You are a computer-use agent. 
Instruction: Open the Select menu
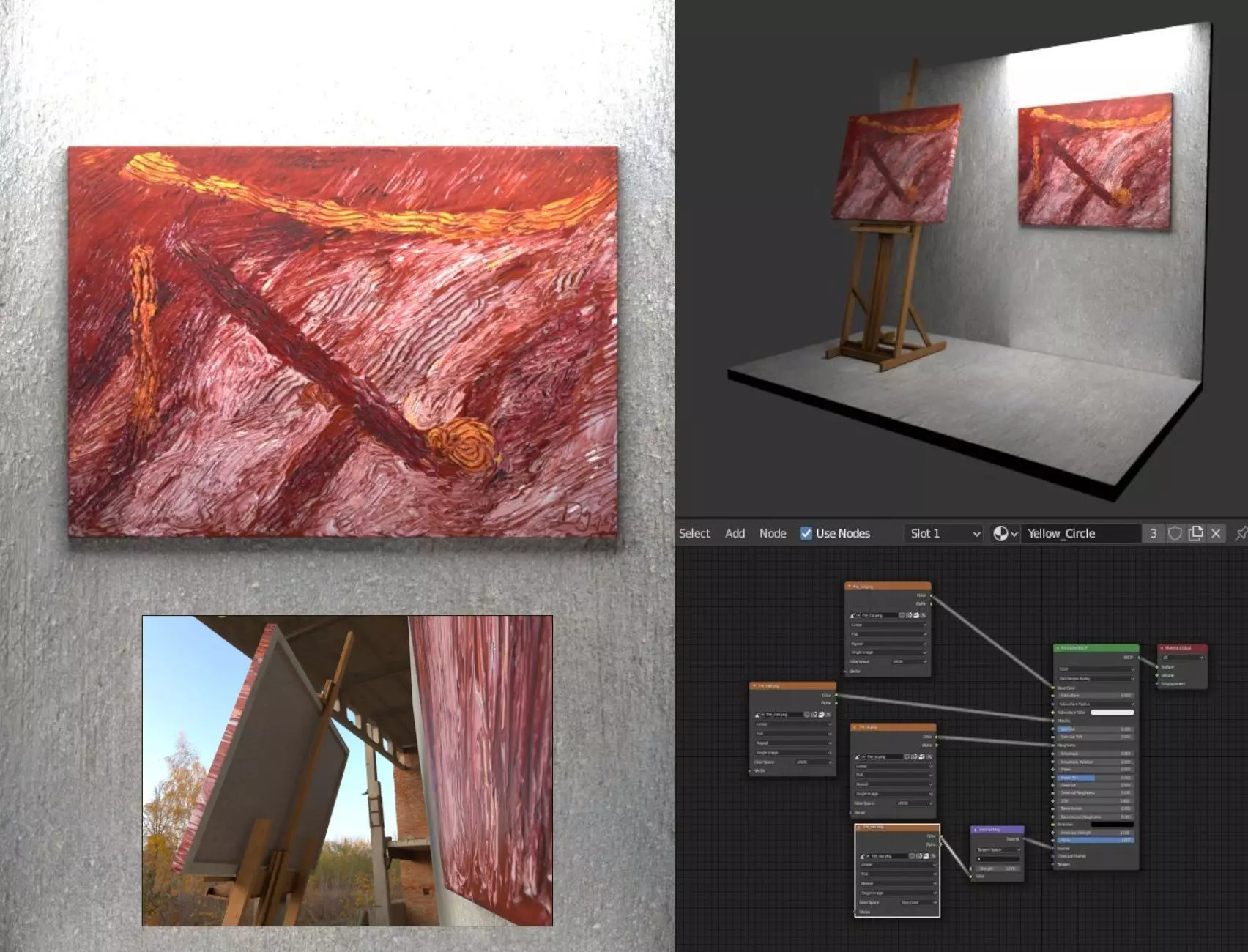point(694,533)
